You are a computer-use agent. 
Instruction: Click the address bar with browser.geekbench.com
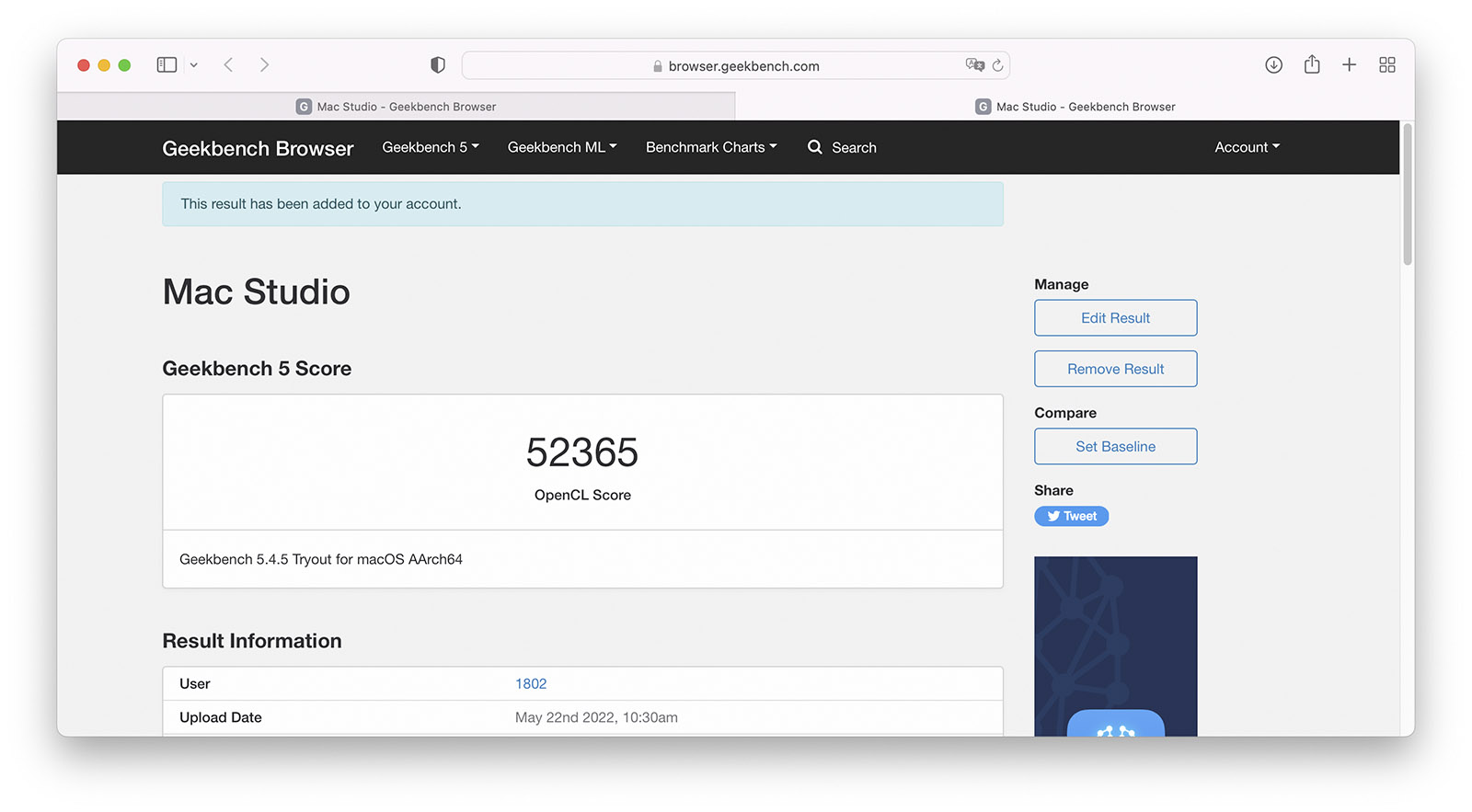click(x=736, y=65)
